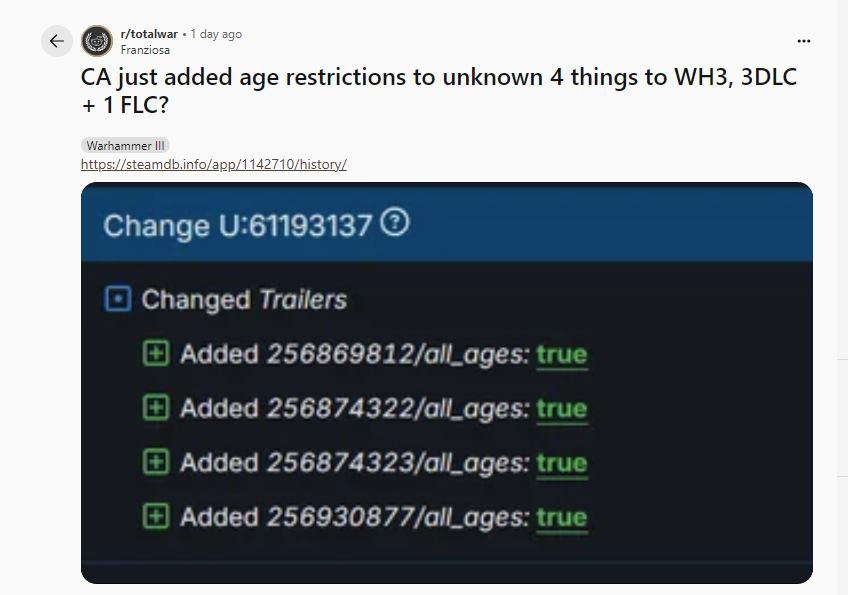Open Franziosa's user profile
Screen dimensions: 848x595
pos(145,50)
